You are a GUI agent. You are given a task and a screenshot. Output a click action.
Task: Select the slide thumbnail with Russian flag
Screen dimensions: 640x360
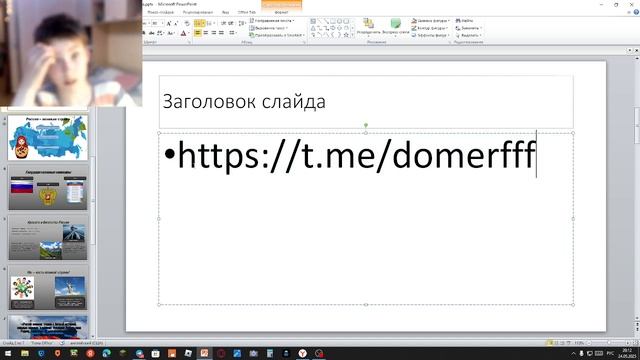click(48, 187)
